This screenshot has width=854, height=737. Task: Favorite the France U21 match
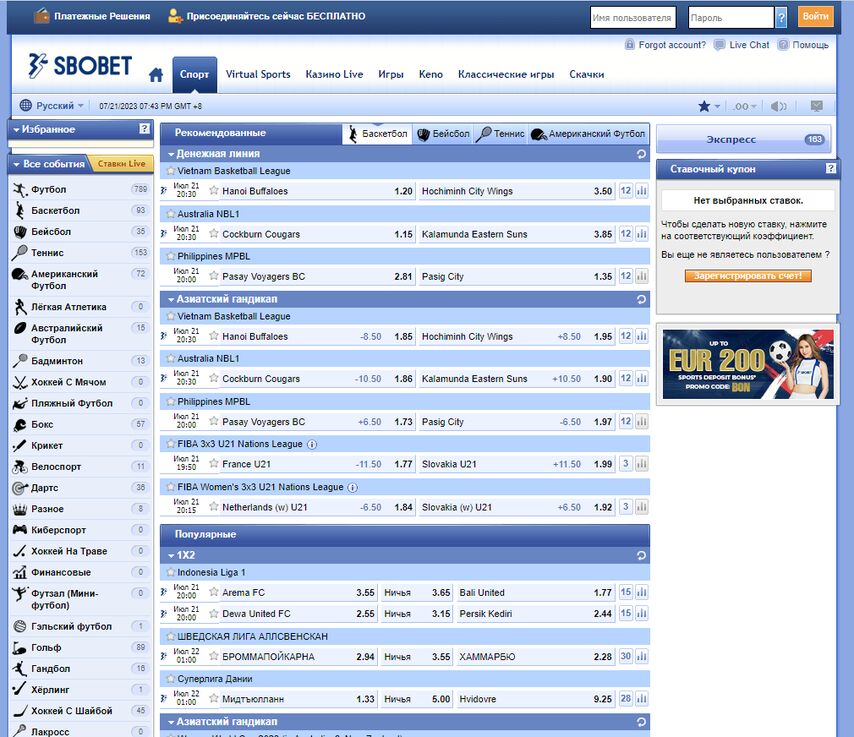click(x=214, y=464)
